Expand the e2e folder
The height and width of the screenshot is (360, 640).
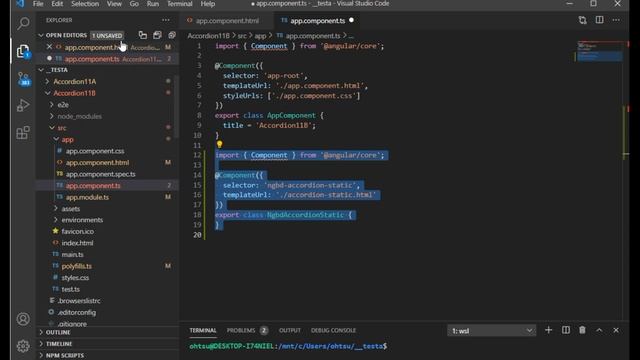tap(63, 104)
